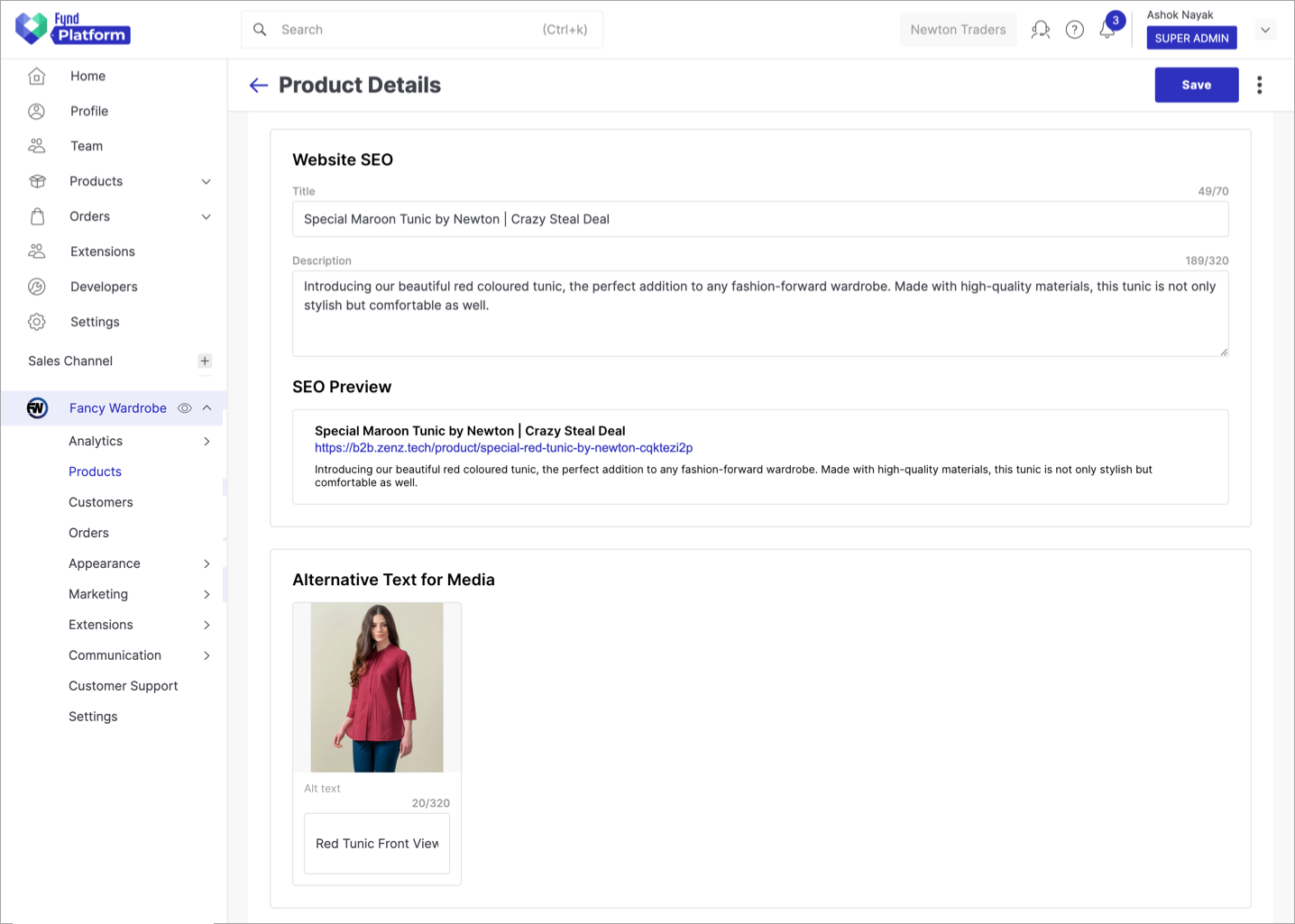The image size is (1295, 924).
Task: Open notifications via the bell icon
Action: tap(1107, 30)
